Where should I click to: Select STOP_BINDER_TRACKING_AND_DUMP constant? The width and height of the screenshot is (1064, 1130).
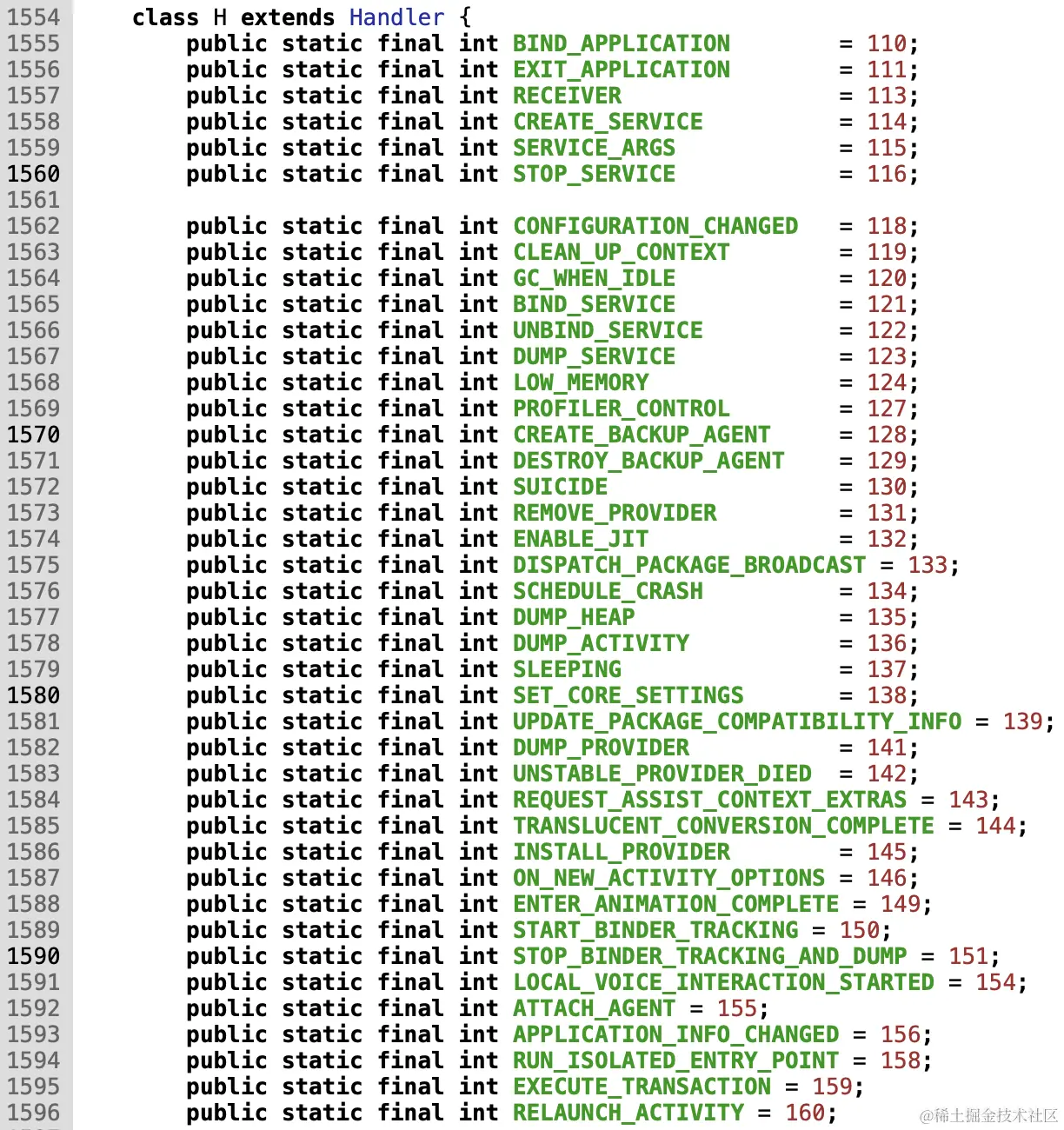709,956
